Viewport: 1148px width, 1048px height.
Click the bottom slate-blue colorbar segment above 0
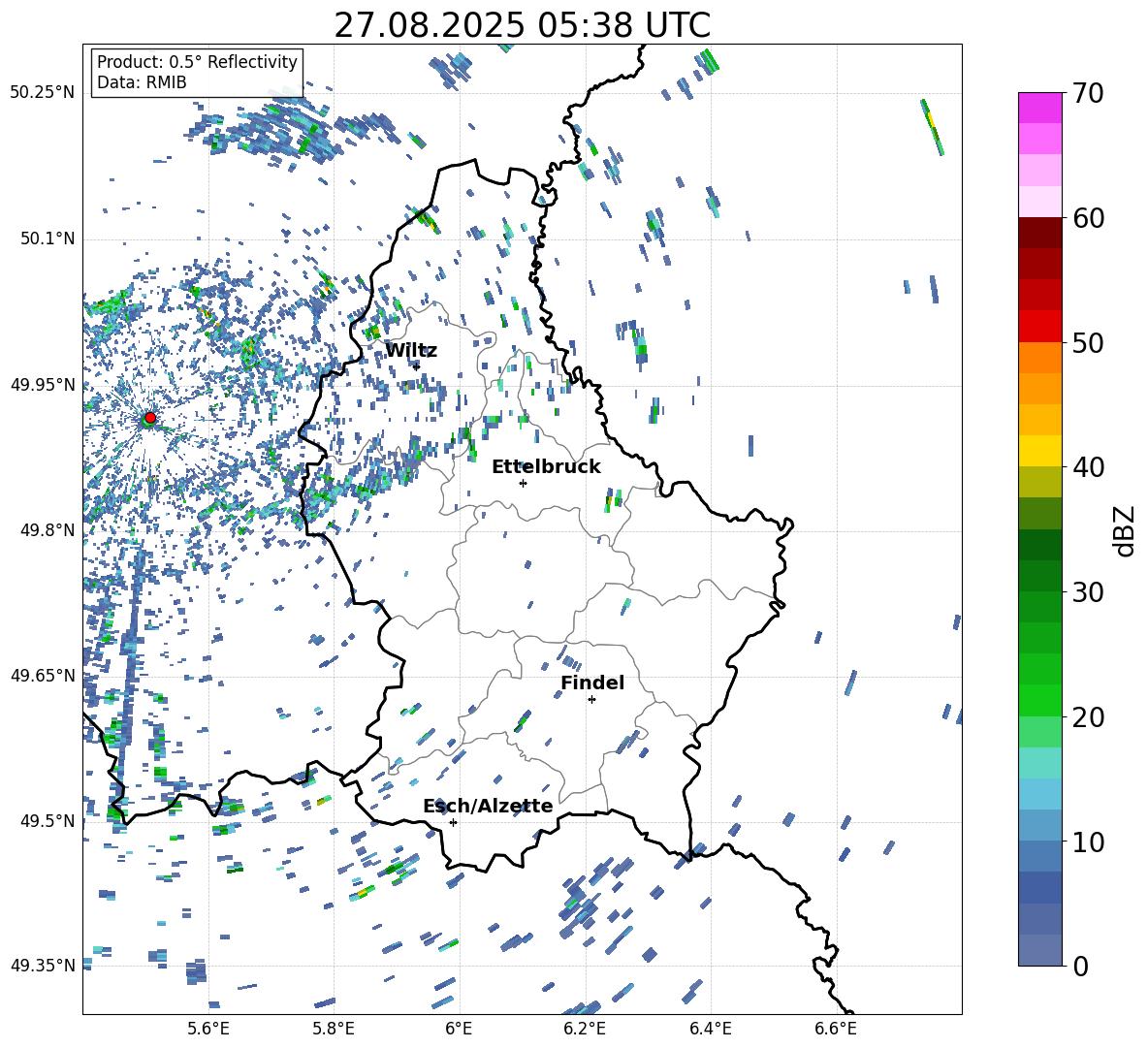1040,950
